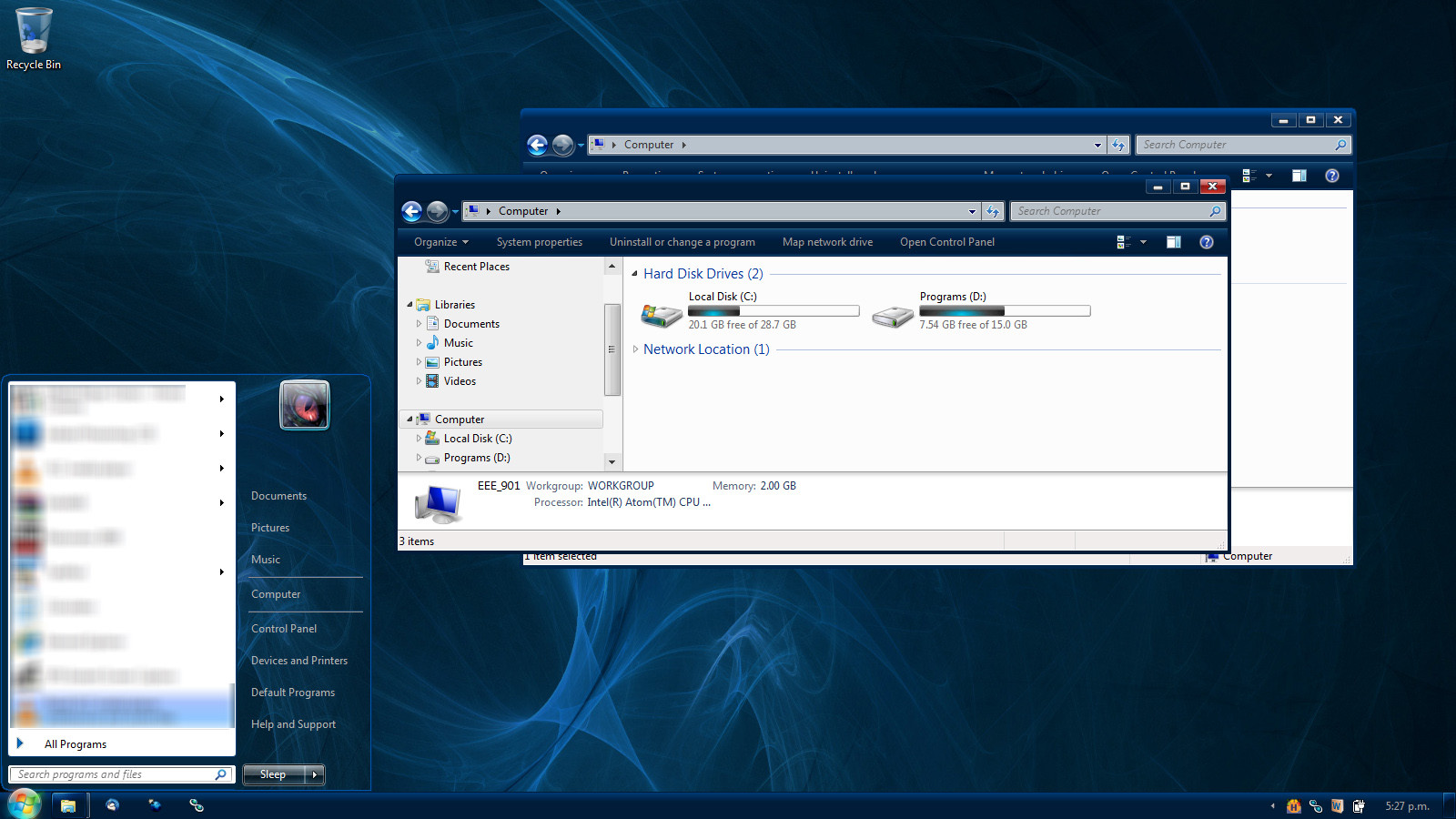Collapse the Computer tree node in sidebar
Image resolution: width=1456 pixels, height=819 pixels.
click(409, 420)
